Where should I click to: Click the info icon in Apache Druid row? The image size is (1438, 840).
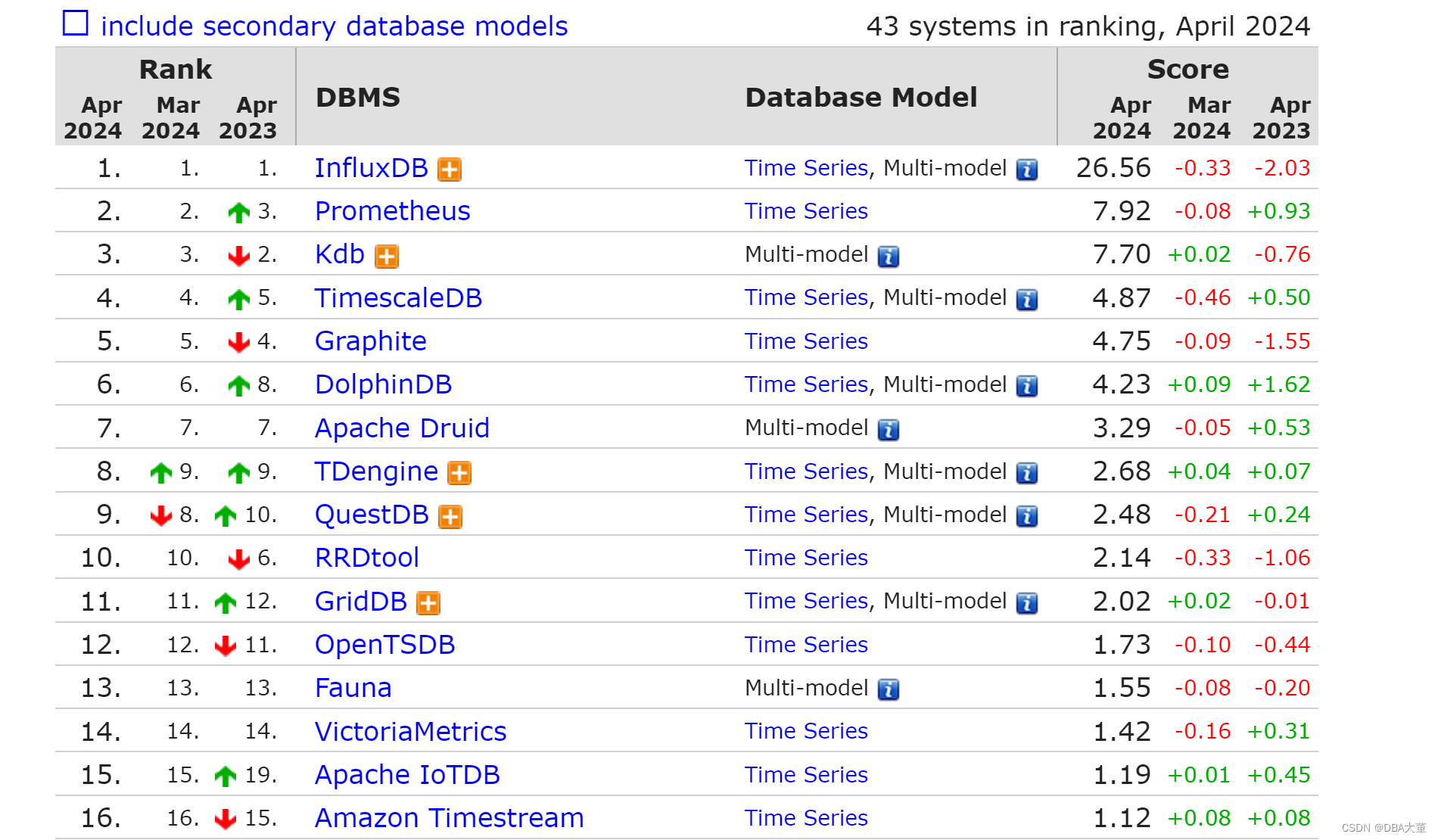(889, 430)
